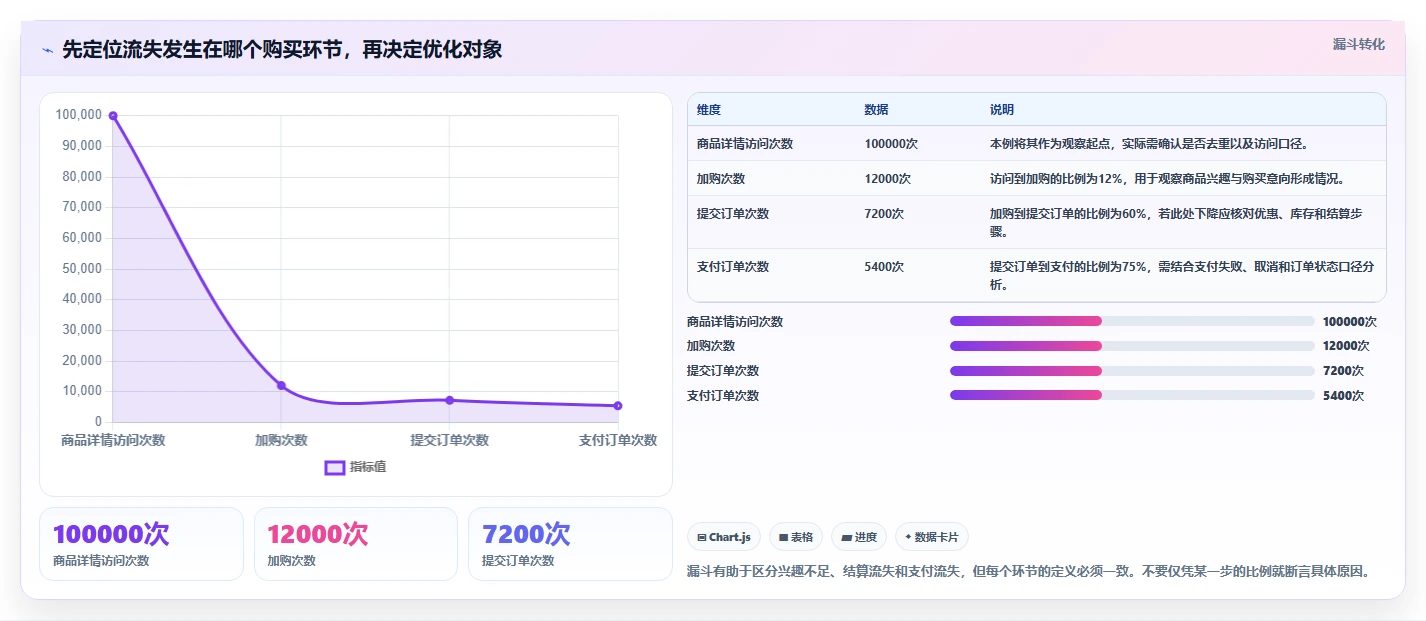The image size is (1426, 621).
Task: Click the description starting 提交订单到支付的比例为75%
Action: point(1182,275)
